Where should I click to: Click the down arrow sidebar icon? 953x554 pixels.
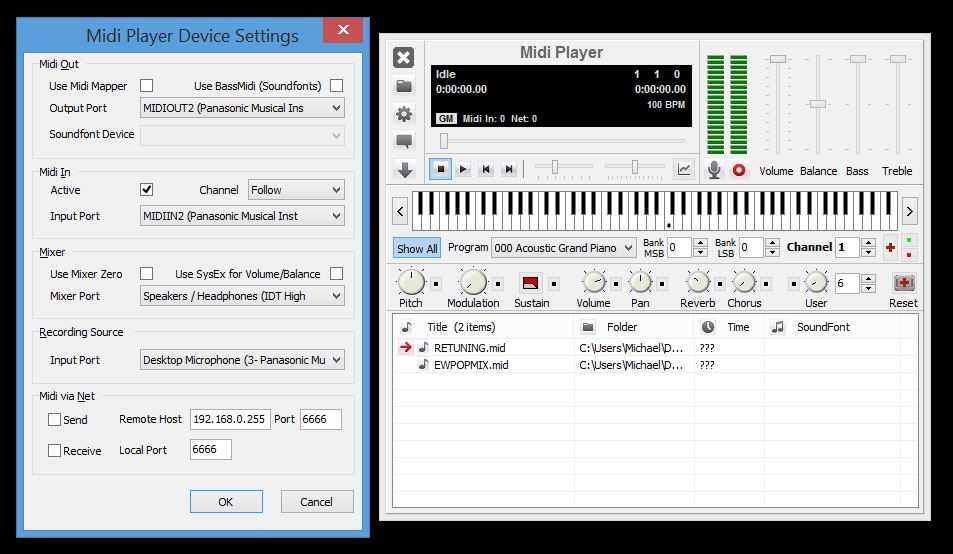(x=404, y=170)
